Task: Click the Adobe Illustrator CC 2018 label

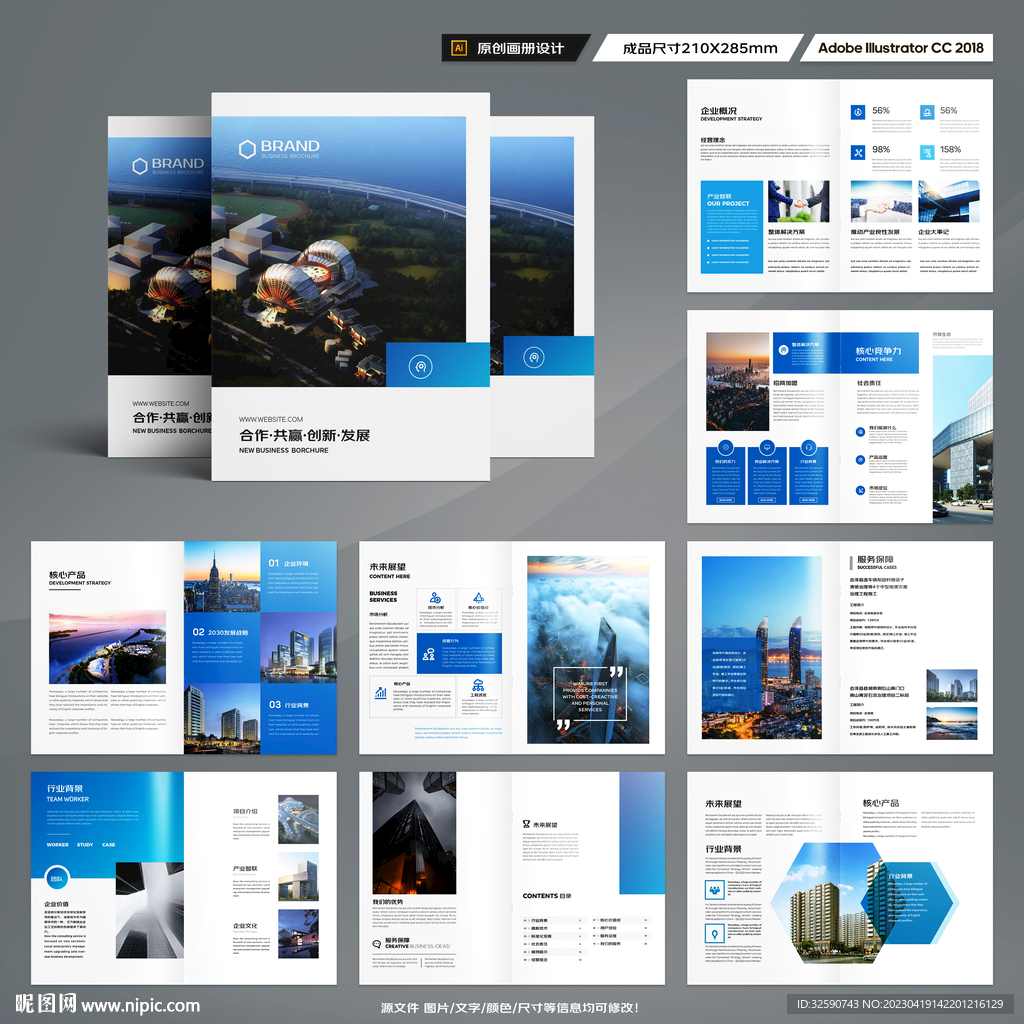Action: [901, 48]
